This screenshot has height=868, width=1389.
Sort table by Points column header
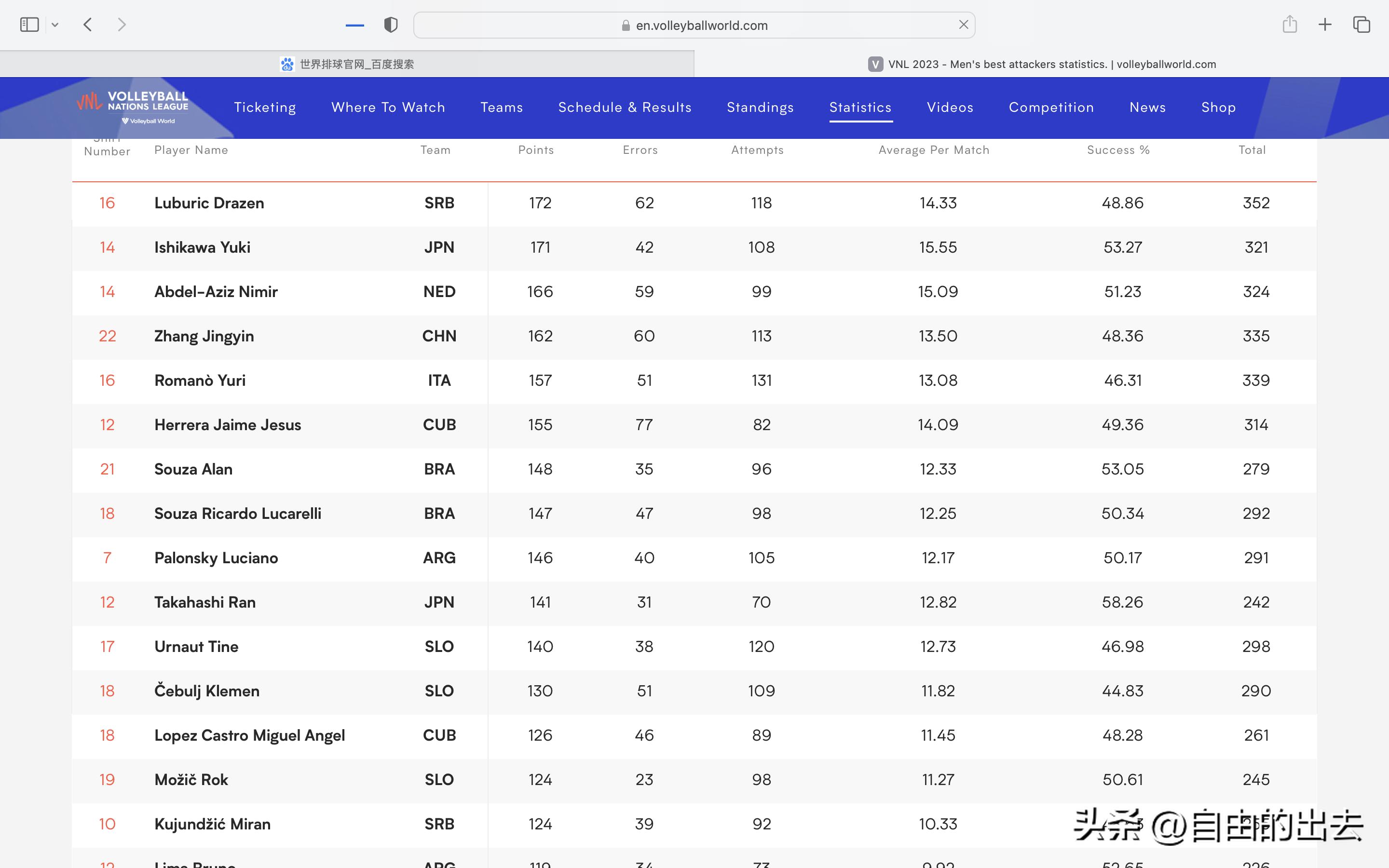tap(535, 150)
